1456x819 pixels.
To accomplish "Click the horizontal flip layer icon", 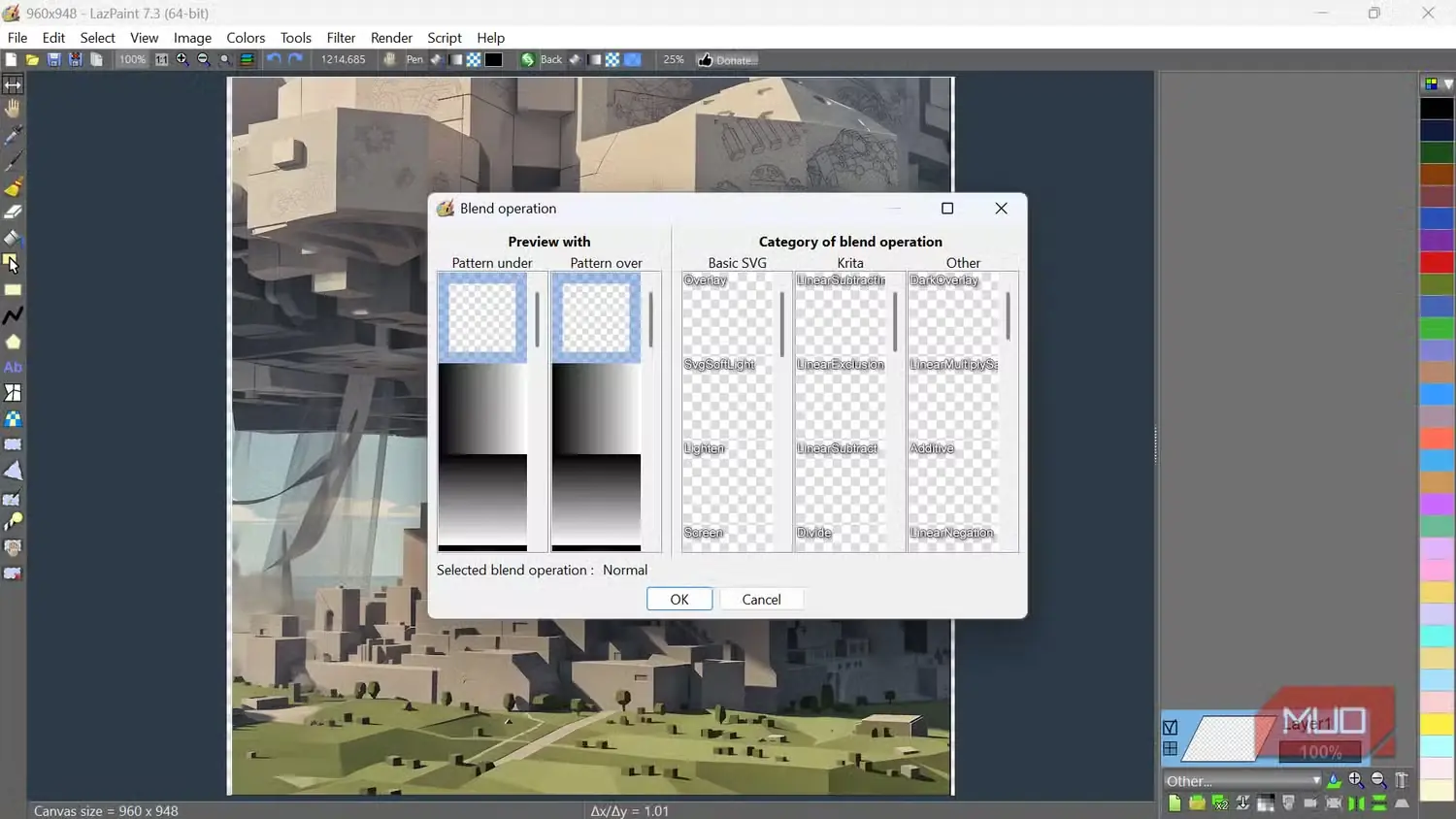I will pyautogui.click(x=1356, y=803).
